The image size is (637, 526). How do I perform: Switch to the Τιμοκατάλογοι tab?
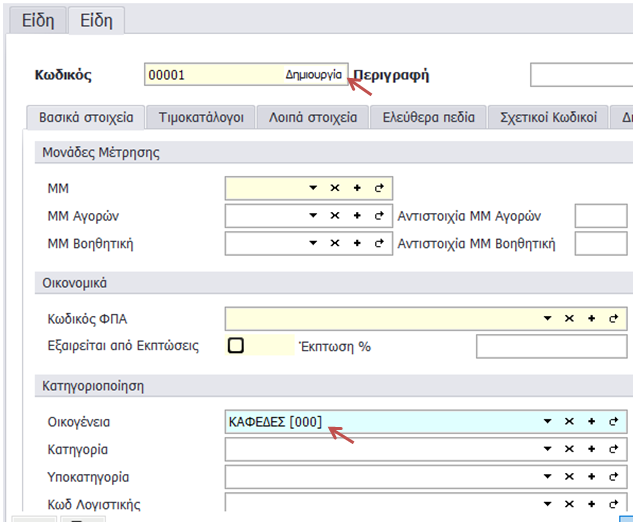[201, 117]
